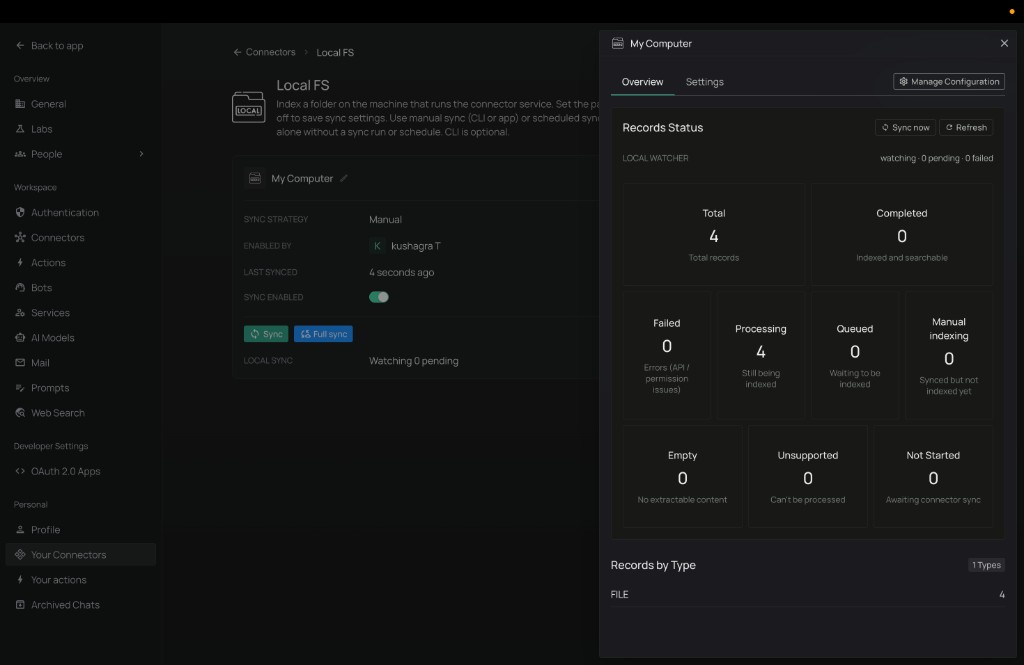Click the General building icon in sidebar

tap(20, 104)
